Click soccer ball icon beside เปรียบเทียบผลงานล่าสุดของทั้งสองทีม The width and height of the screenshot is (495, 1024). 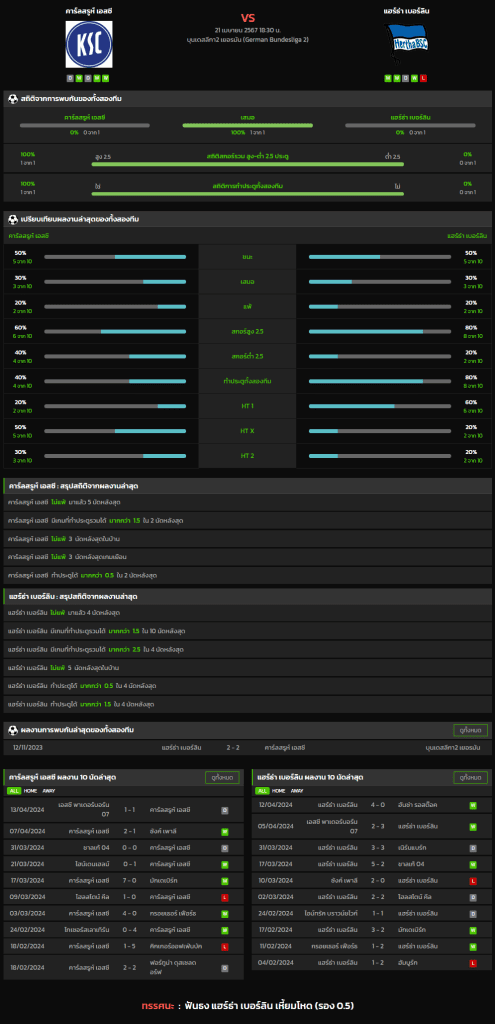tap(12, 219)
